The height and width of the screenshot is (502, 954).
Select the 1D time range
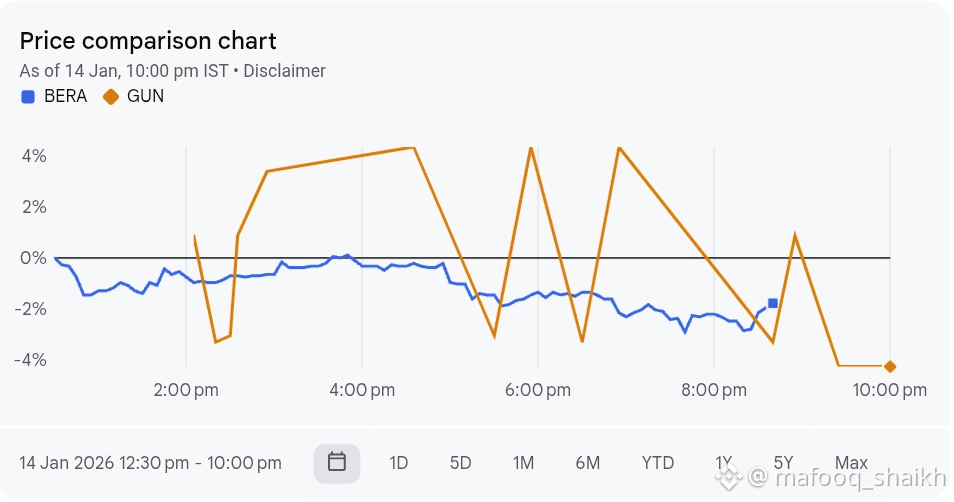399,463
